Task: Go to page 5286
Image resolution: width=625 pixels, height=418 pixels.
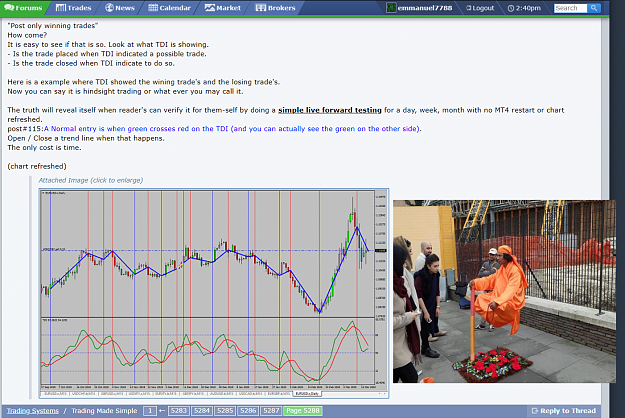Action: pyautogui.click(x=248, y=411)
